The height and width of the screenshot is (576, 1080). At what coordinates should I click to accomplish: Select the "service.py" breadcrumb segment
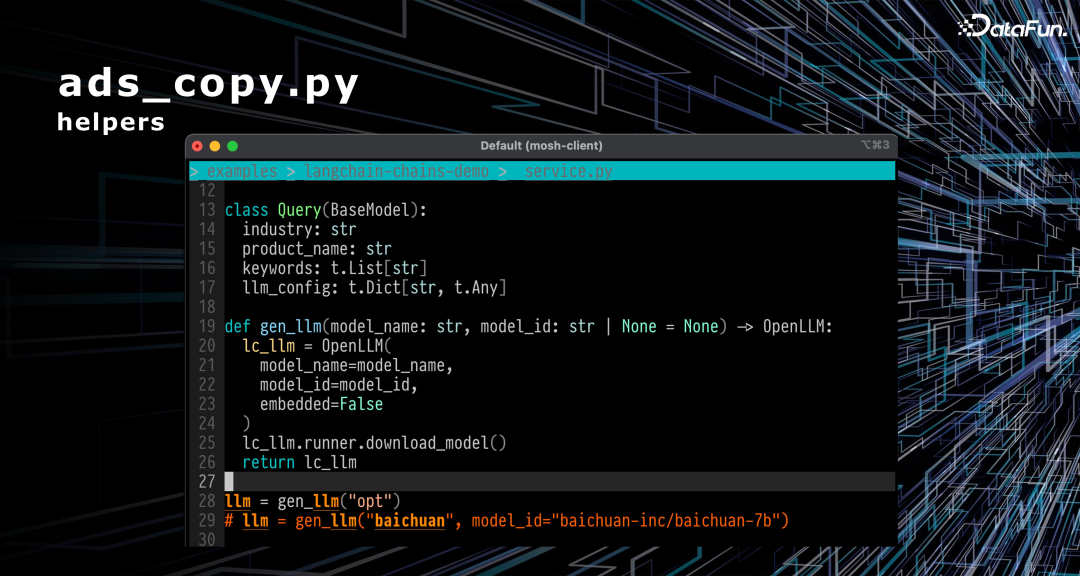pyautogui.click(x=568, y=171)
